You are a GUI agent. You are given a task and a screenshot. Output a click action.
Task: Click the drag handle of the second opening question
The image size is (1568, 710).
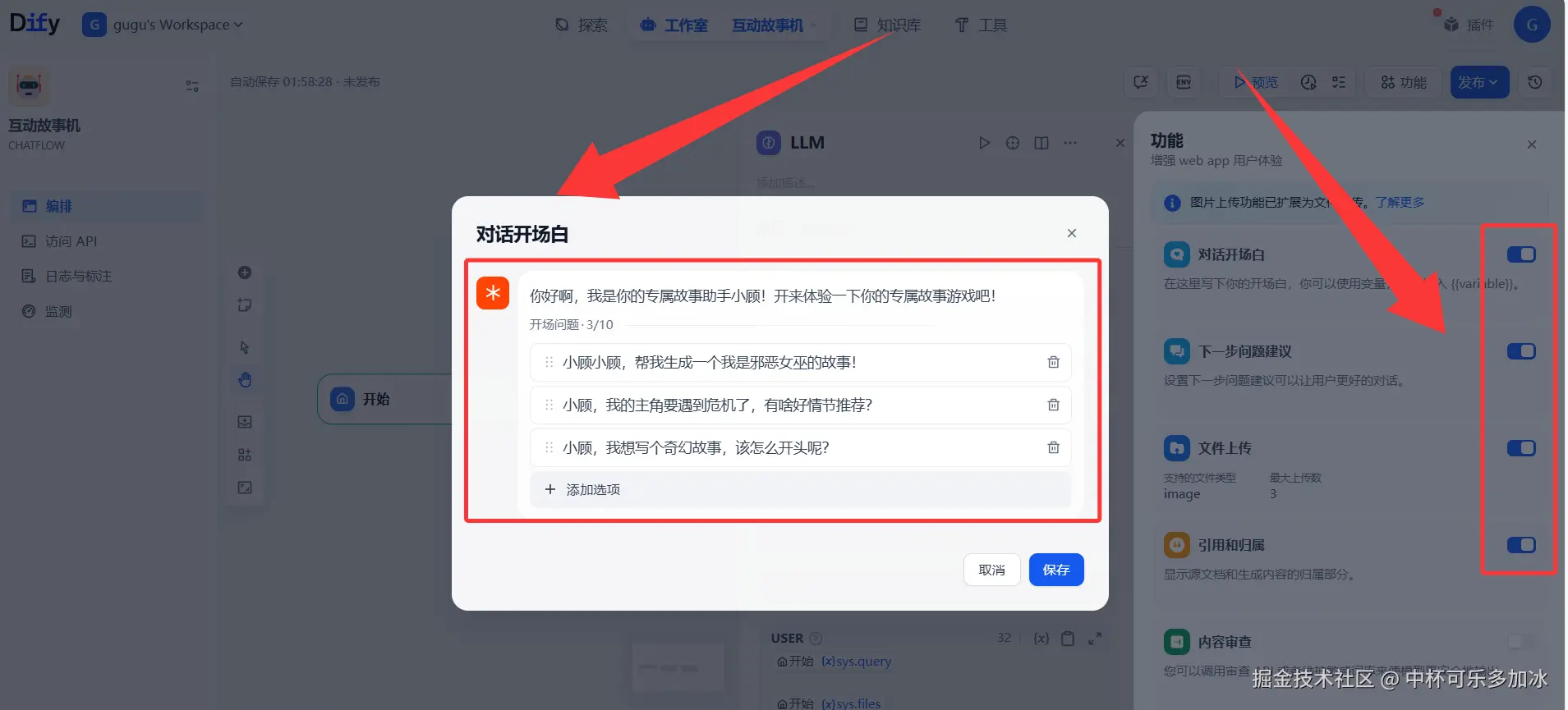click(x=549, y=405)
